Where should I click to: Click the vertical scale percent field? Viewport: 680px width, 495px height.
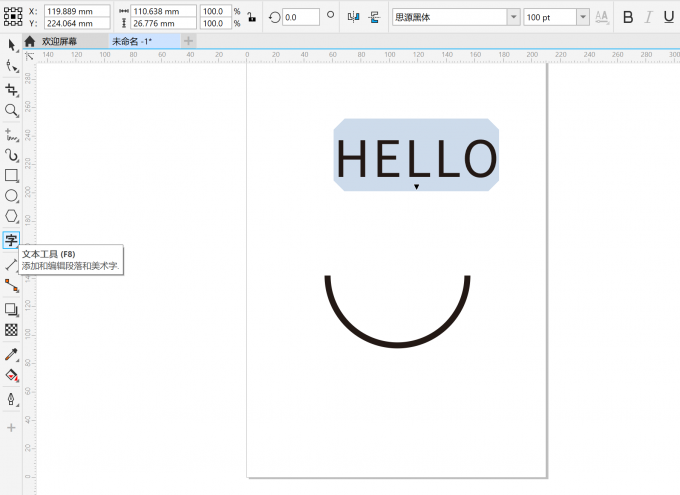(216, 23)
